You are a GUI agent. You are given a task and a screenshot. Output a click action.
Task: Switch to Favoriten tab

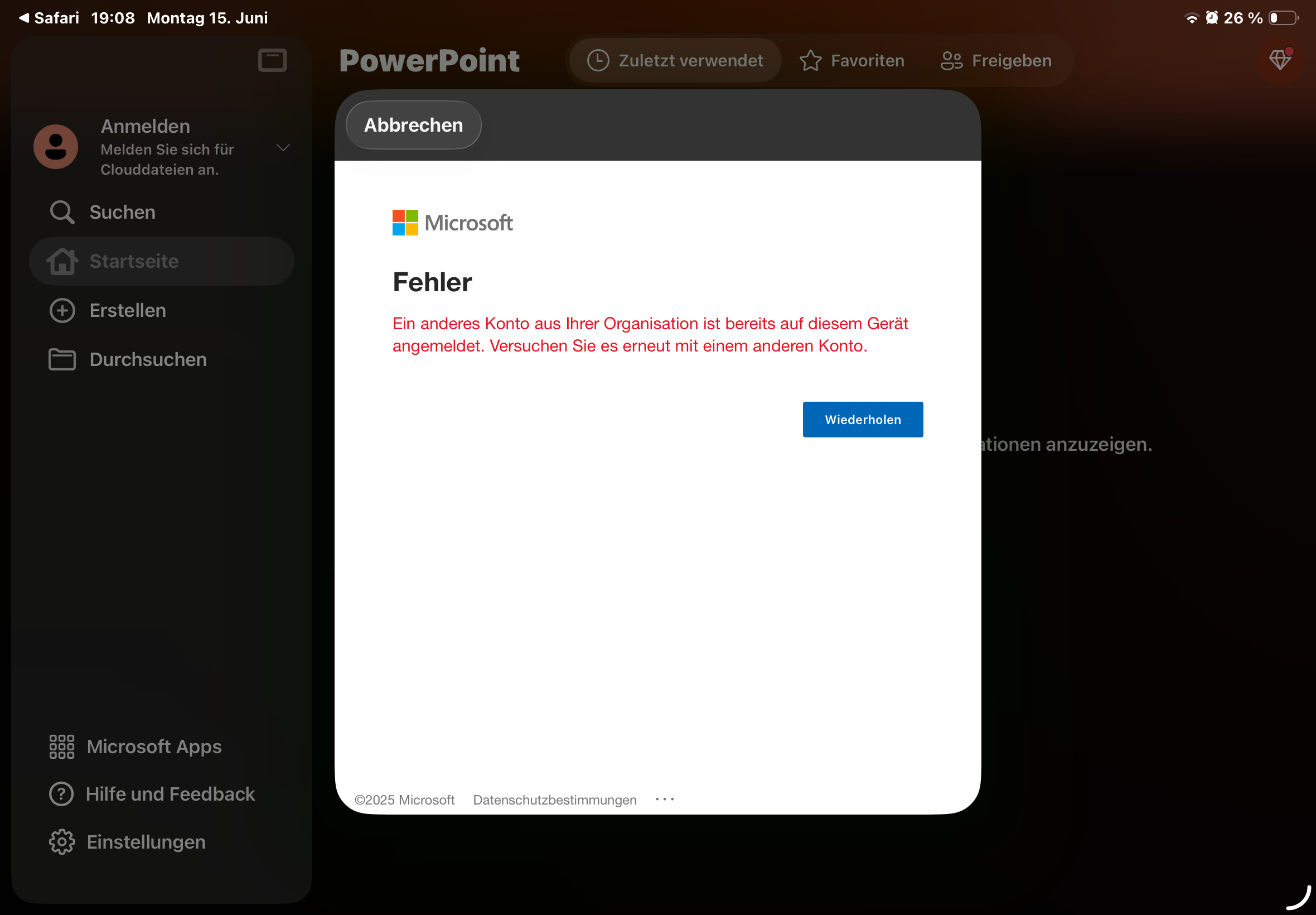pyautogui.click(x=851, y=60)
